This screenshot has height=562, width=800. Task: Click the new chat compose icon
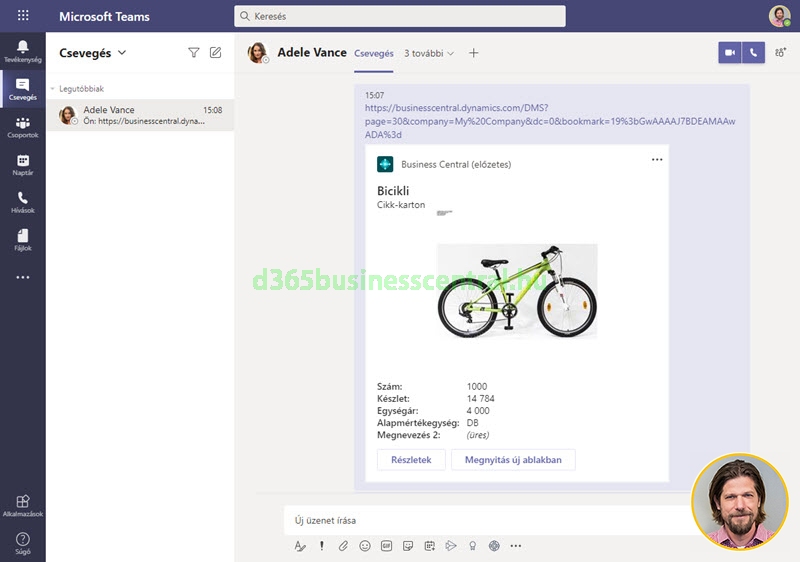[x=215, y=53]
